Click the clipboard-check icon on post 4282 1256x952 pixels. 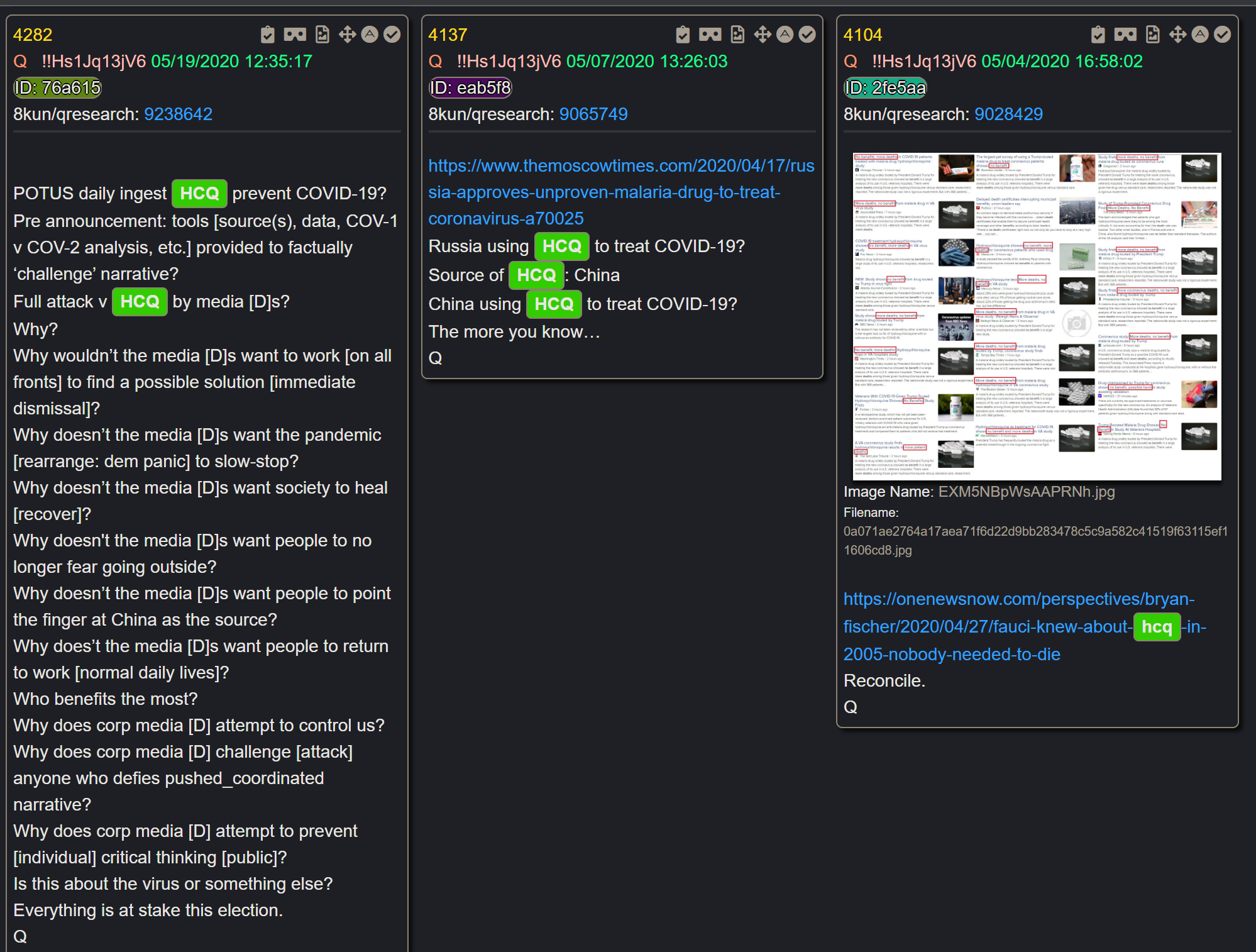point(268,35)
